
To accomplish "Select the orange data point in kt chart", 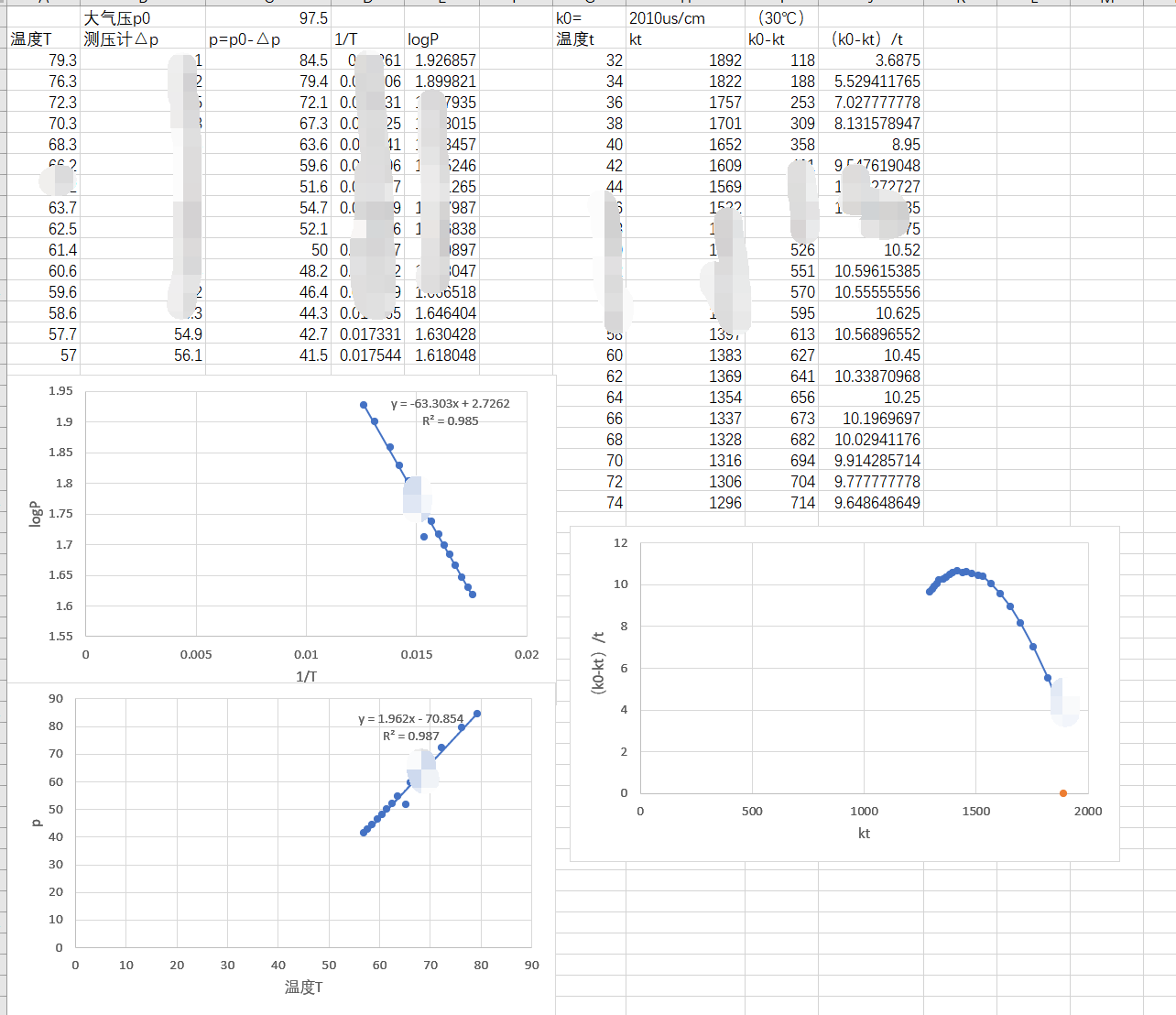I will (x=1062, y=793).
